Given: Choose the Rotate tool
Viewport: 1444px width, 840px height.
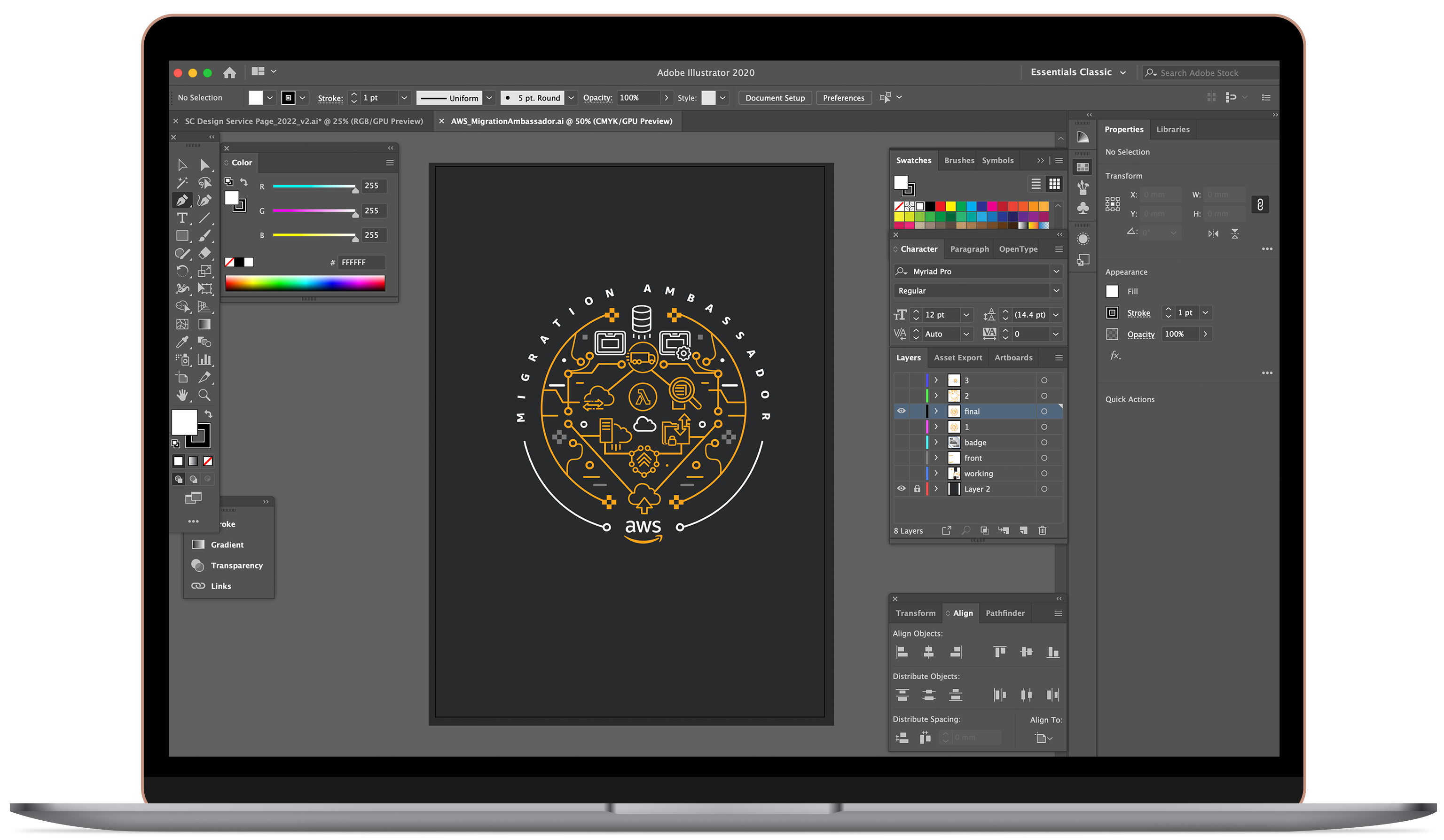Looking at the screenshot, I should (x=182, y=272).
